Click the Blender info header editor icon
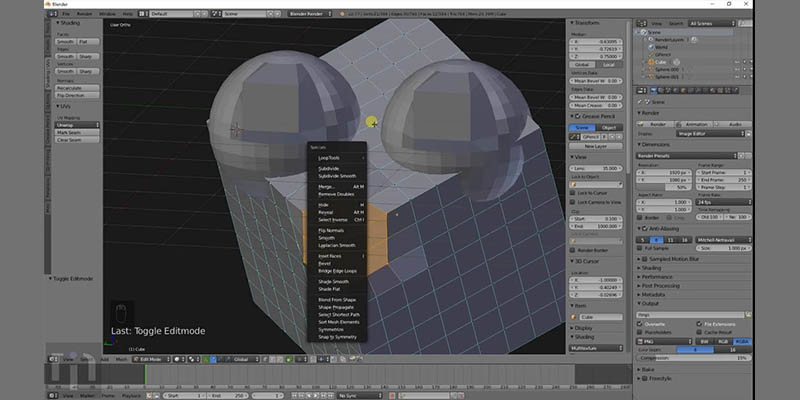The width and height of the screenshot is (800, 400). coord(53,14)
